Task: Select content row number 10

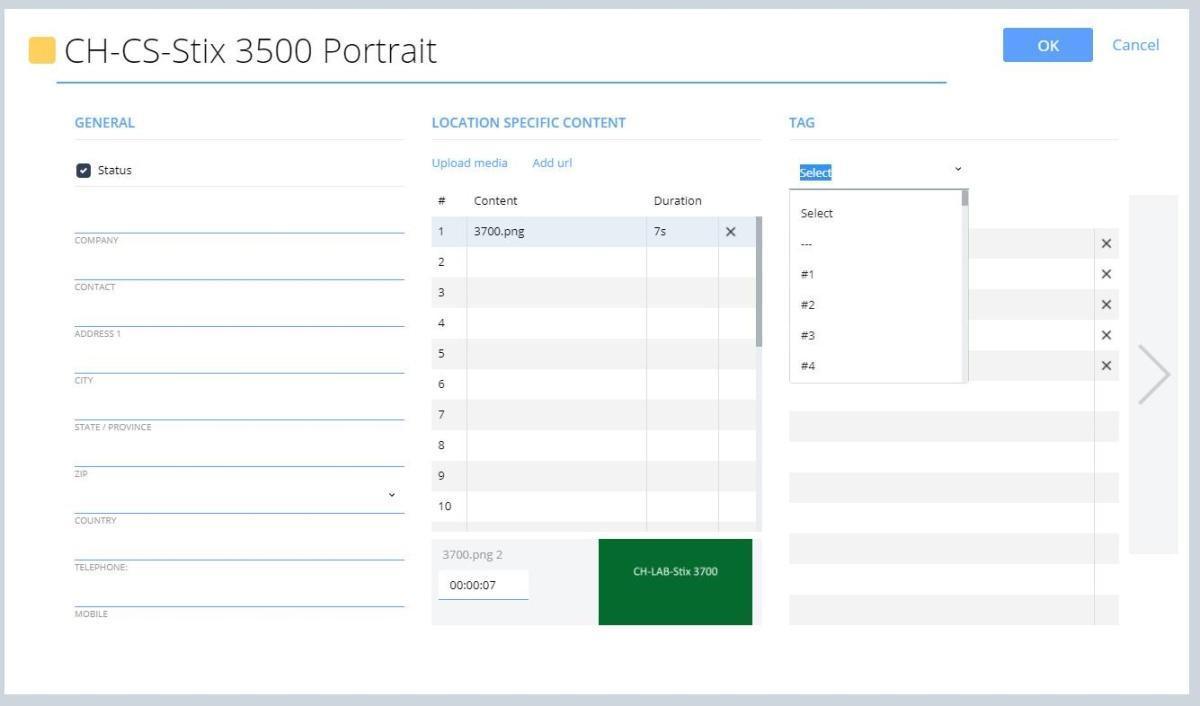Action: tap(594, 506)
